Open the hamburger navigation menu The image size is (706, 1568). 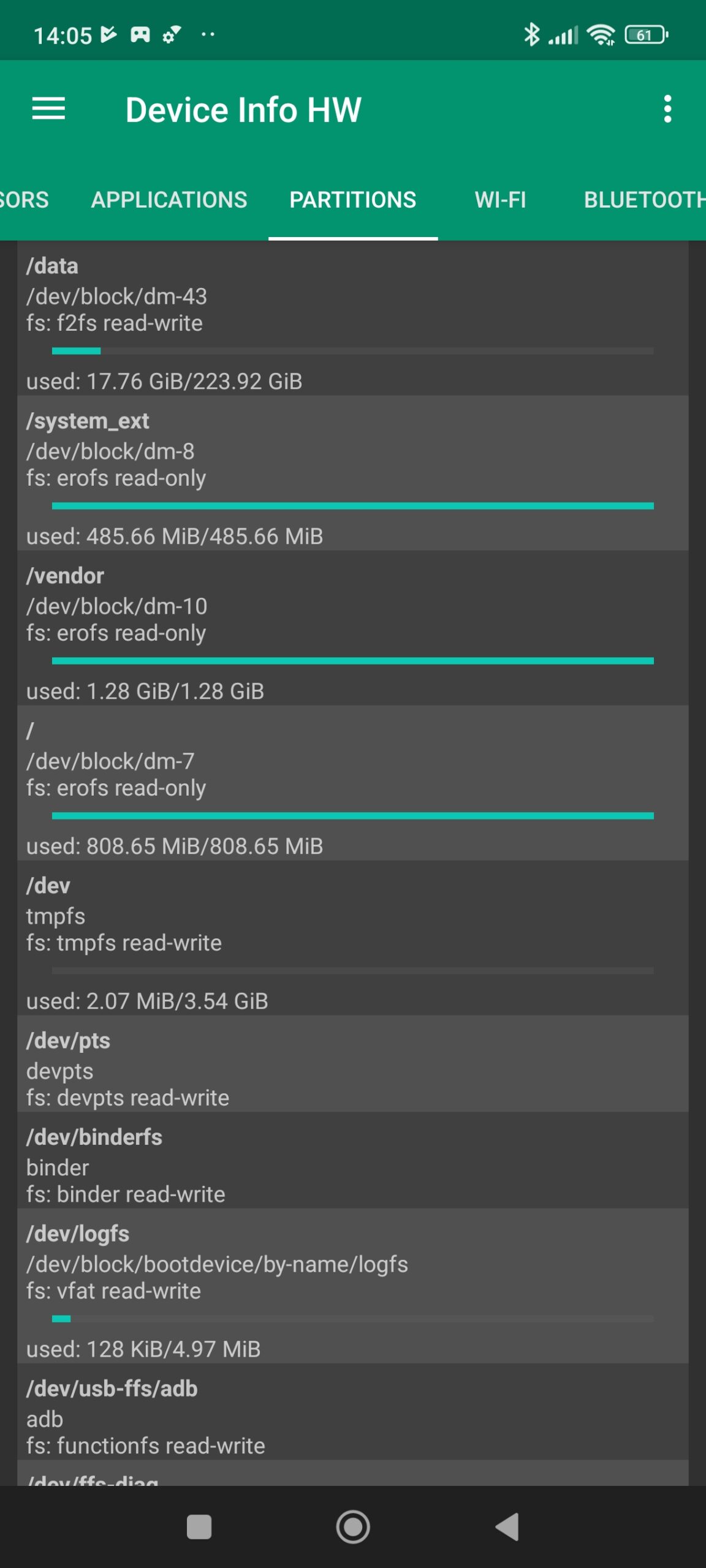click(48, 109)
